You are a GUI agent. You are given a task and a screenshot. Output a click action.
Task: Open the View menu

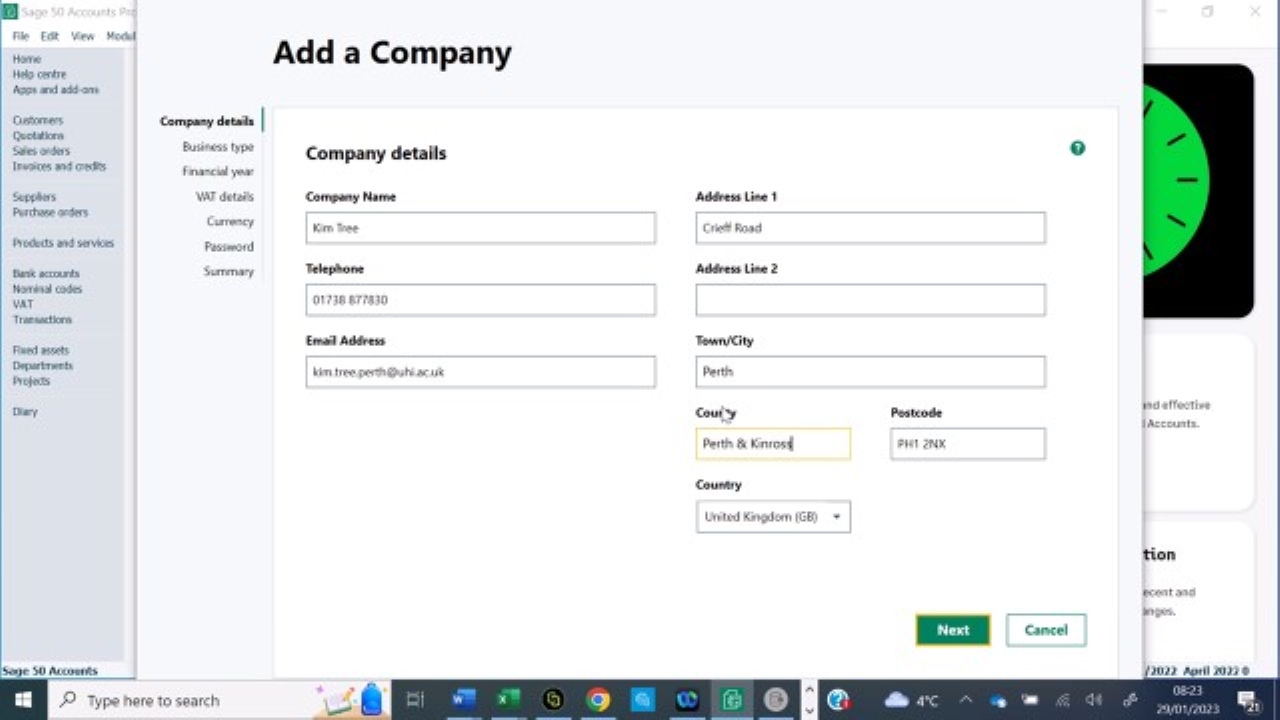(x=82, y=35)
